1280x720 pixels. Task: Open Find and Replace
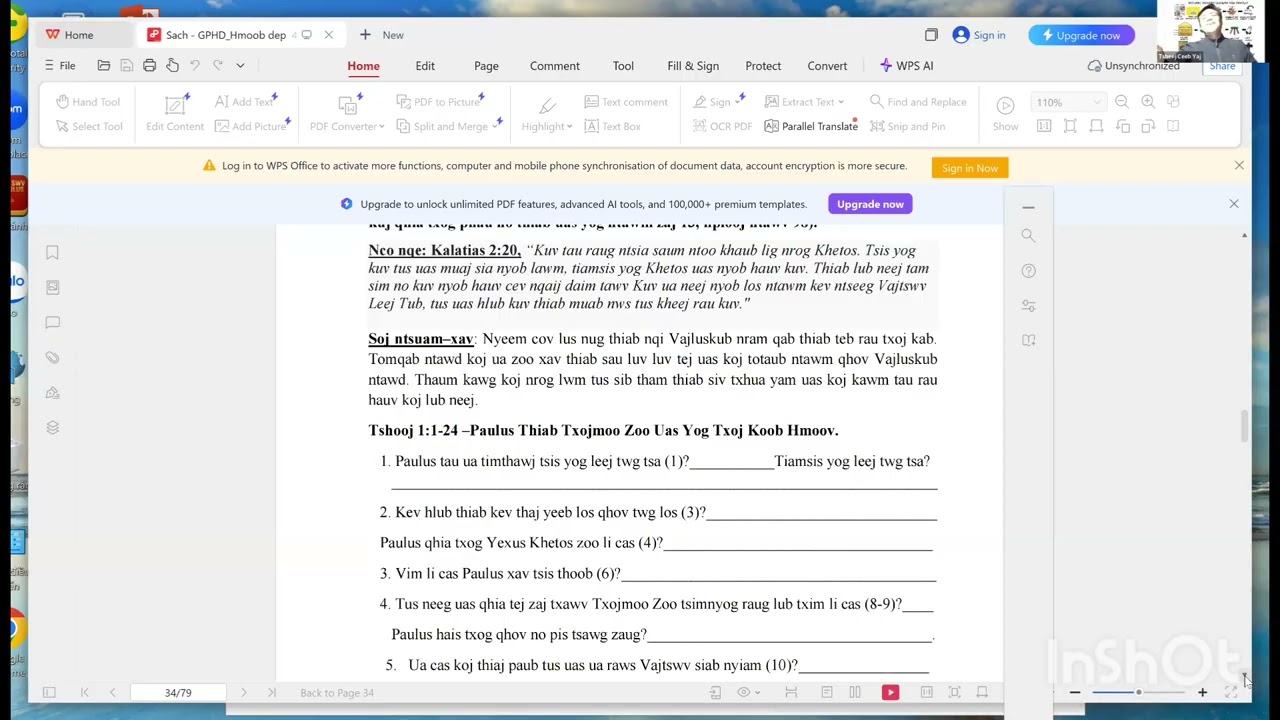tap(917, 102)
